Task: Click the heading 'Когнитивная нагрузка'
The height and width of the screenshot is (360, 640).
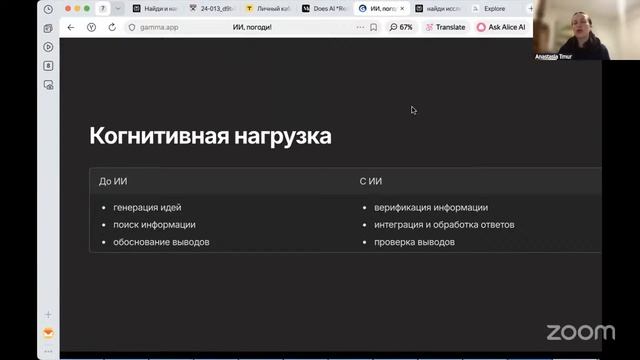Action: pyautogui.click(x=210, y=136)
